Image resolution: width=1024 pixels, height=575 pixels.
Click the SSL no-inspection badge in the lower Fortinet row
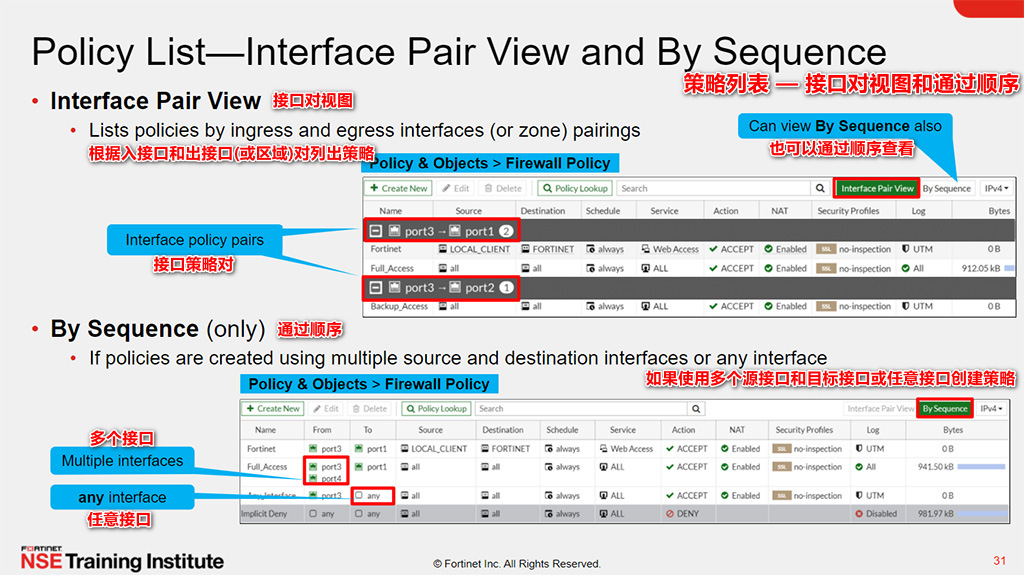click(x=782, y=449)
